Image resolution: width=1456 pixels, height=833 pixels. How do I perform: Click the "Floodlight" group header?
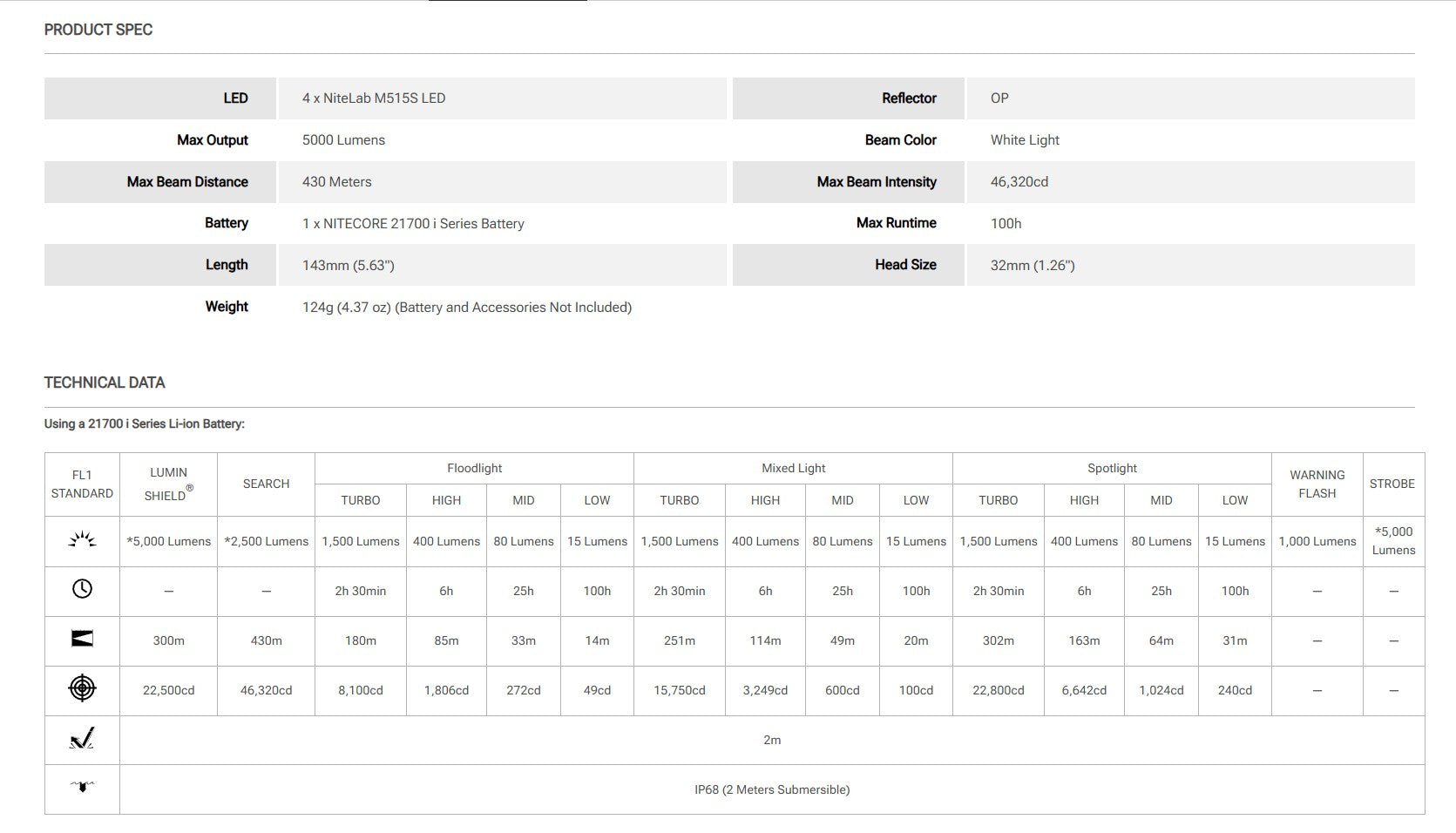point(474,469)
